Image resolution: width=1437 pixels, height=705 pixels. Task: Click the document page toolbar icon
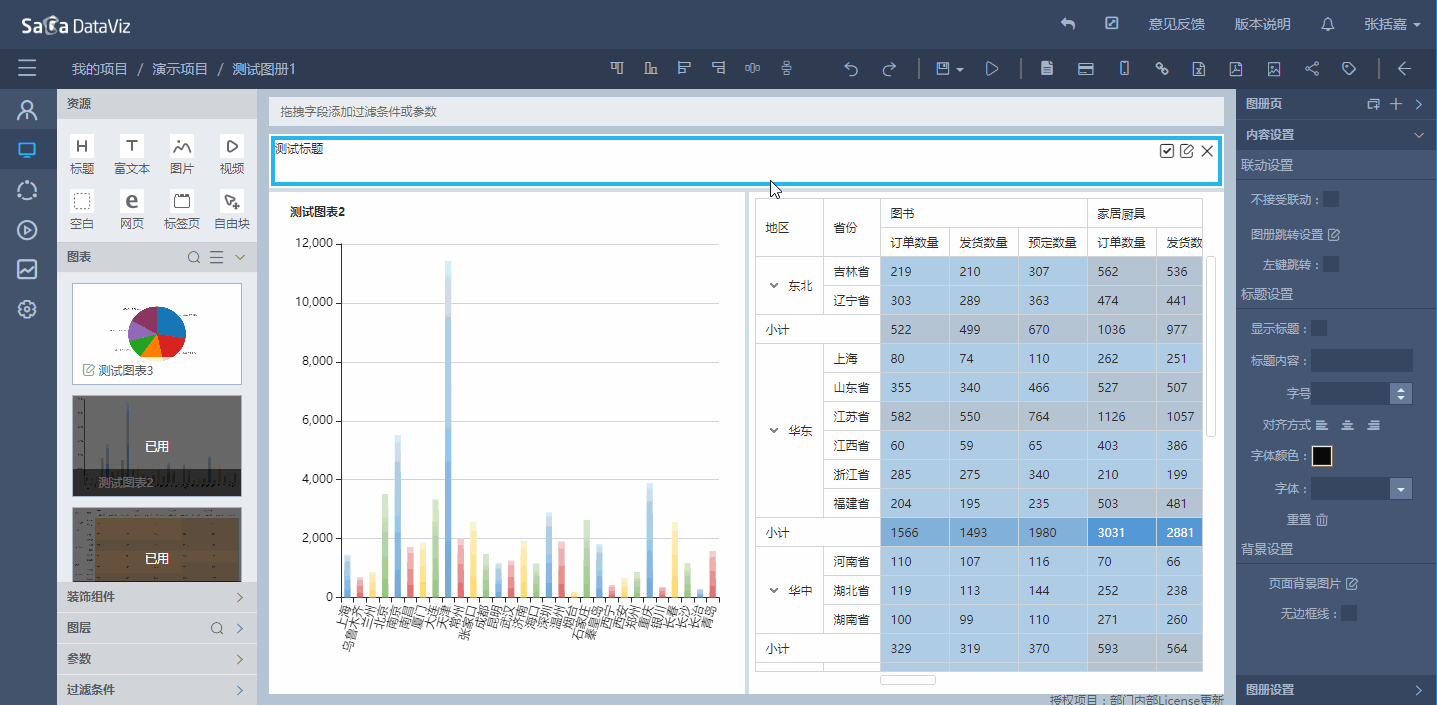click(1047, 69)
